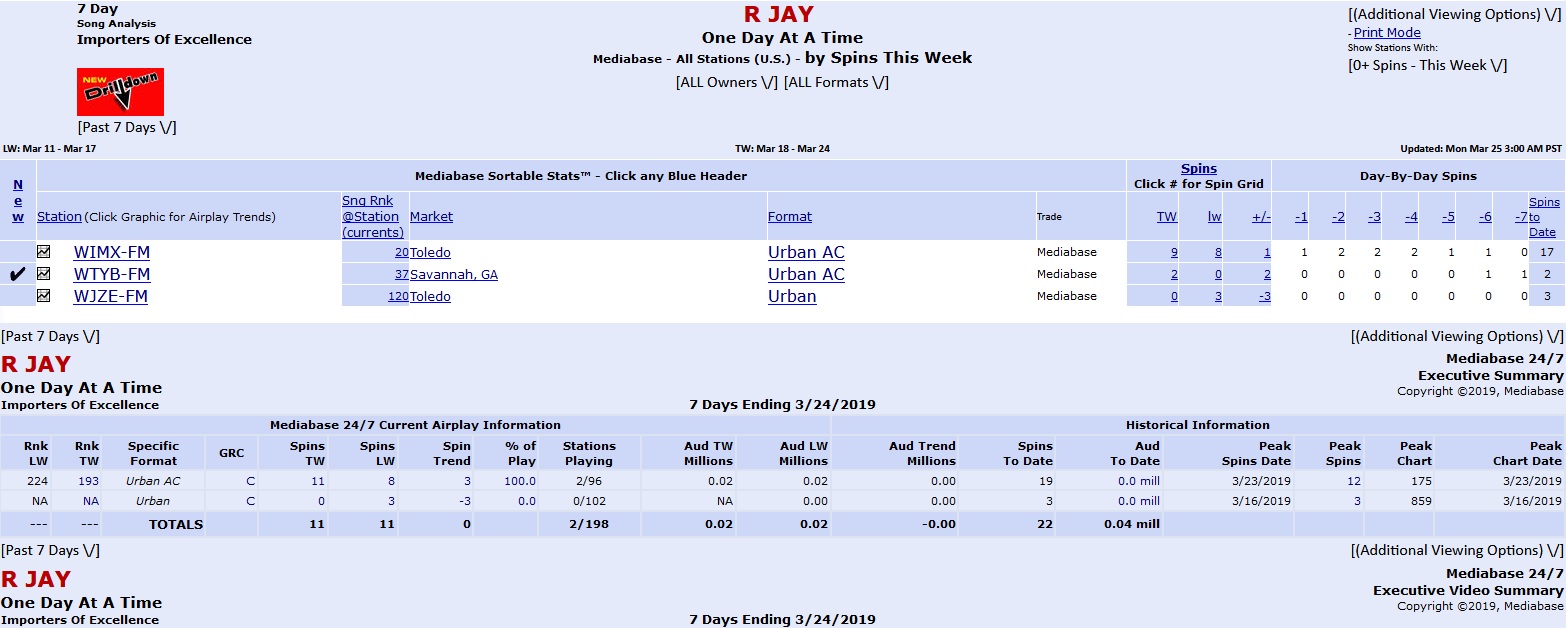Open the New Drilldown graphic
This screenshot has height=628, width=1566.
120,92
